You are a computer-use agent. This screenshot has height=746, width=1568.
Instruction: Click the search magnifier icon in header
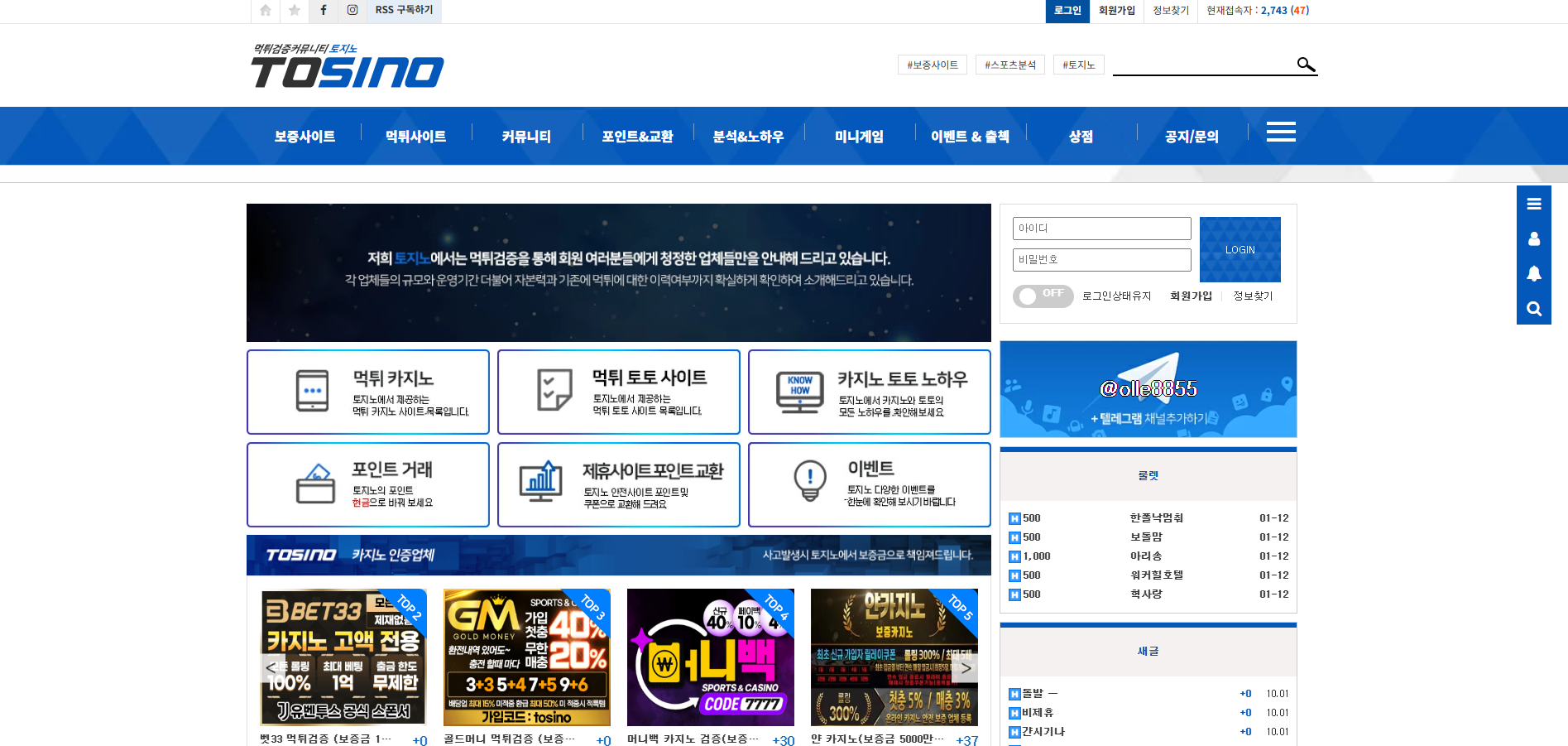click(x=1306, y=65)
